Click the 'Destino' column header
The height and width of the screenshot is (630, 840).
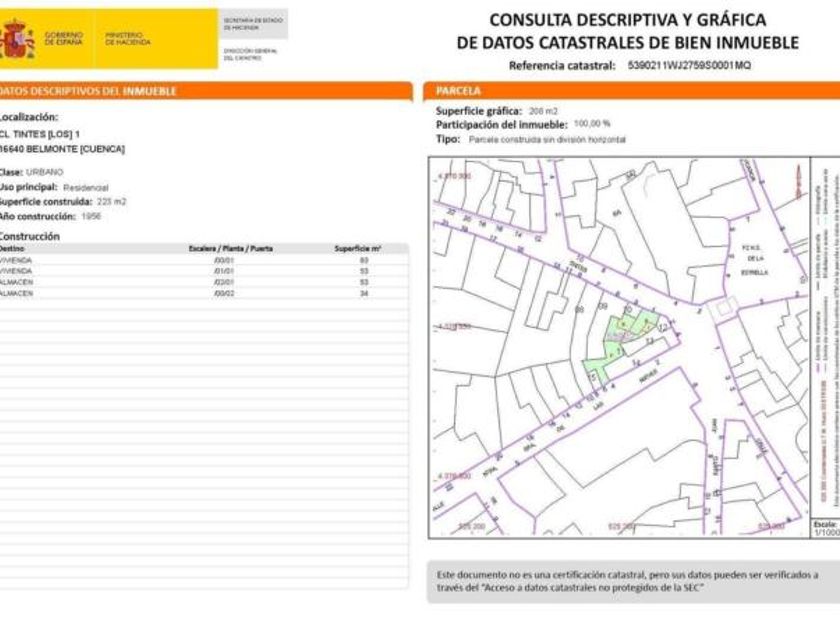pos(12,249)
